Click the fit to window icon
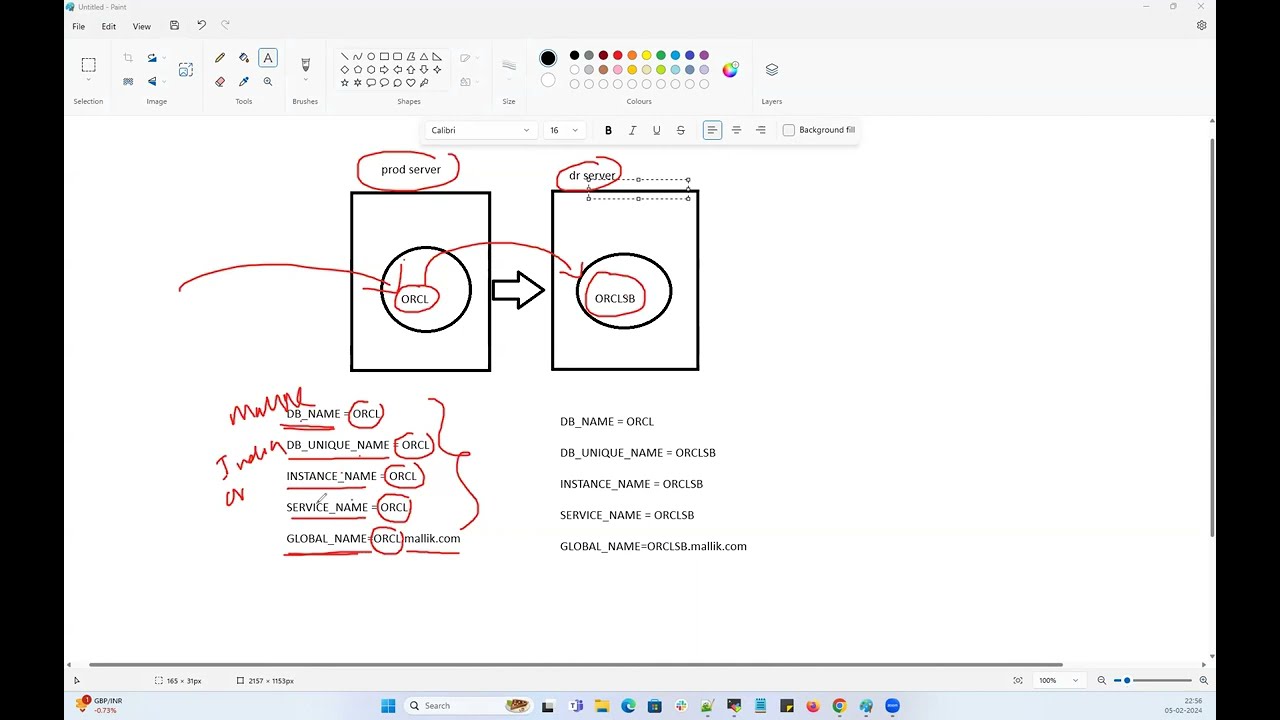 1018,680
